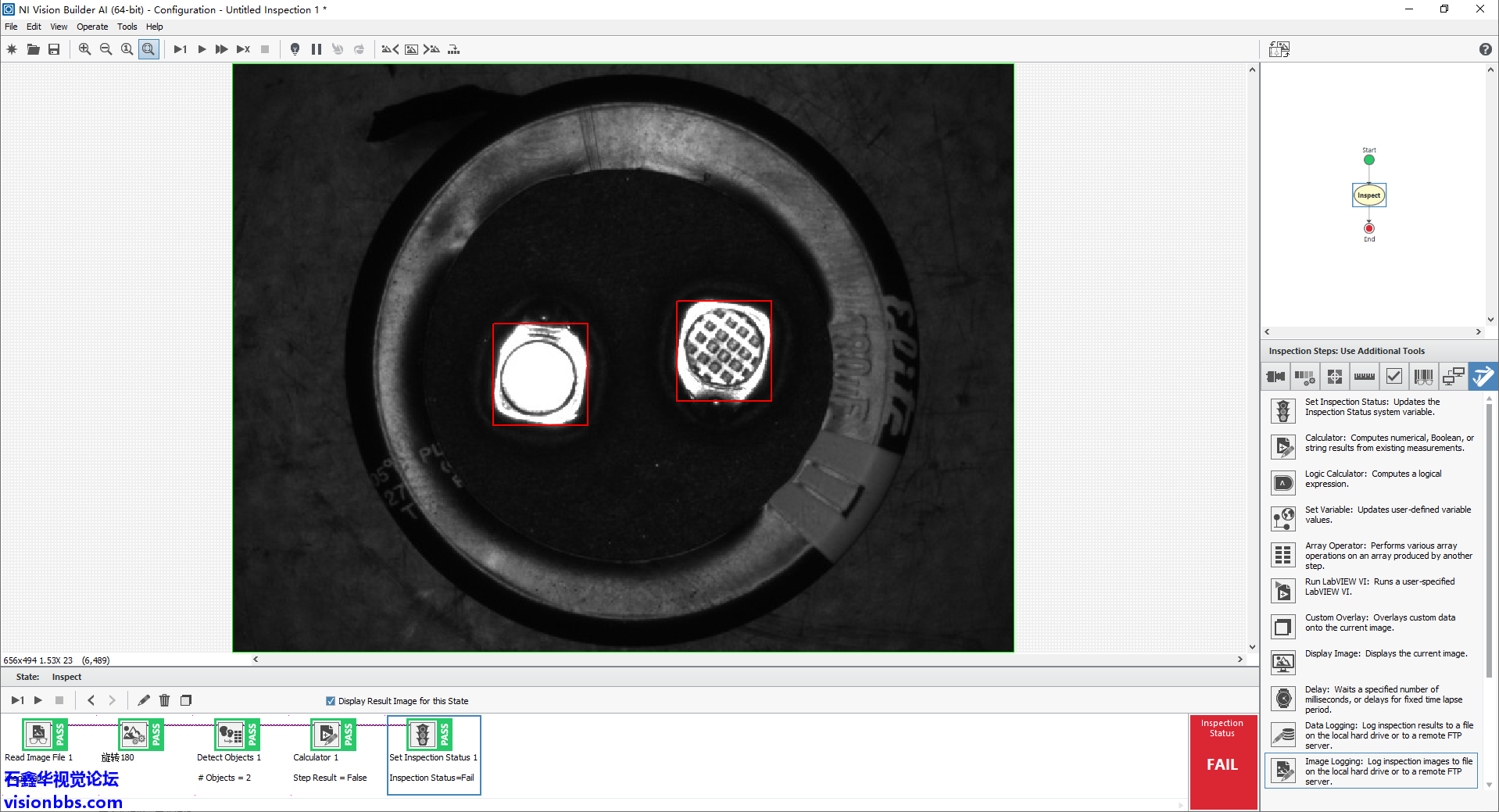This screenshot has width=1499, height=812.
Task: Open the Locate Features tools tab
Action: 1334,377
